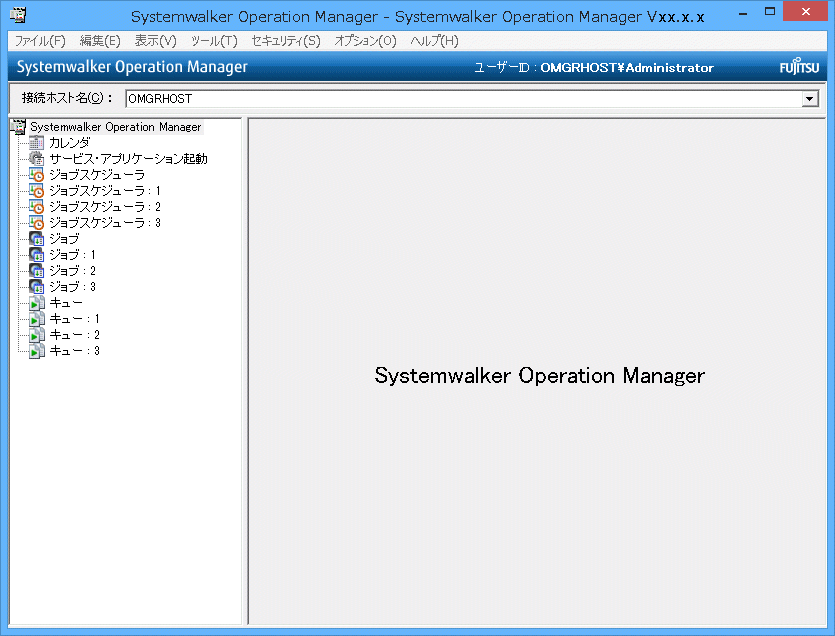Click the キュー : 2 icon

pyautogui.click(x=36, y=335)
